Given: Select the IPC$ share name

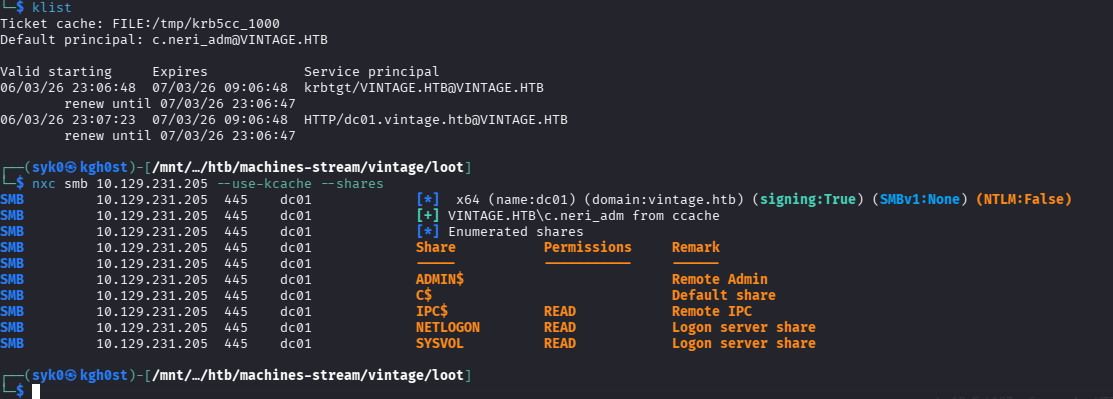Looking at the screenshot, I should tap(432, 312).
